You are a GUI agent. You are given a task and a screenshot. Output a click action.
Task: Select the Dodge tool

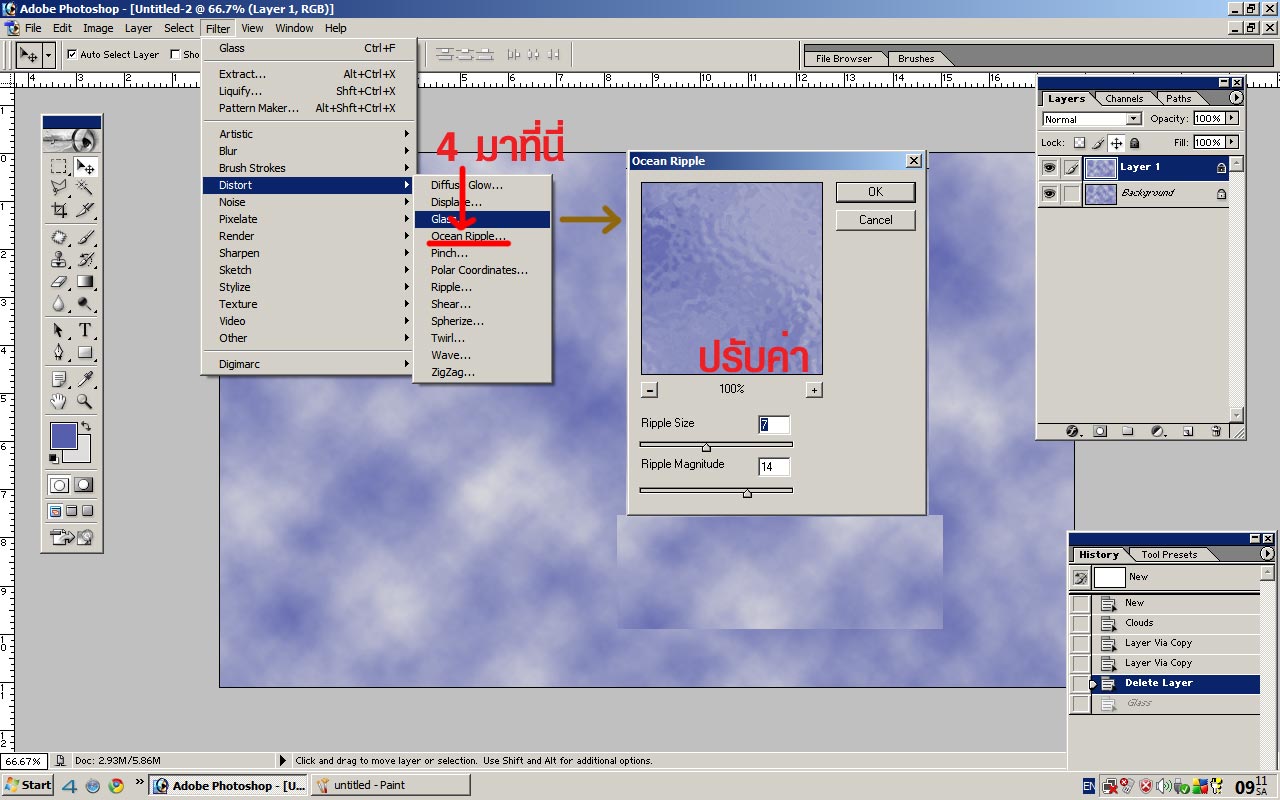tap(86, 304)
